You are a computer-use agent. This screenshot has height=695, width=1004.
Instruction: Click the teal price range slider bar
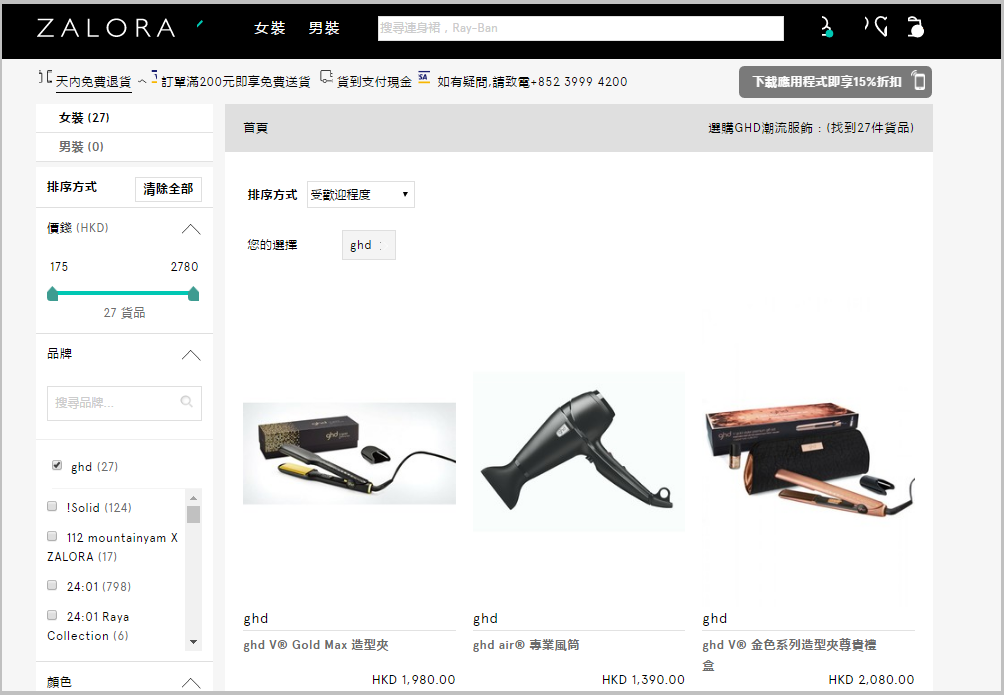(123, 293)
